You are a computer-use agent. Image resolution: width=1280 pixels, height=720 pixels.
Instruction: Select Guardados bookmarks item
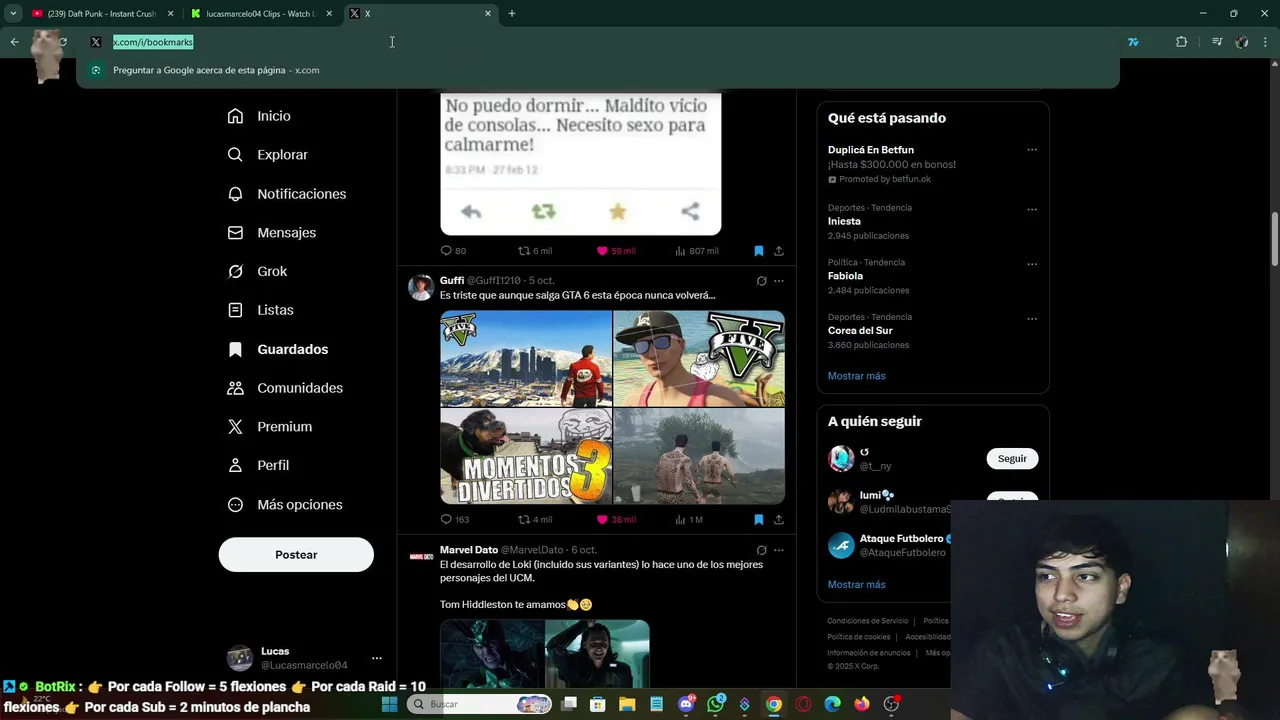[278, 349]
